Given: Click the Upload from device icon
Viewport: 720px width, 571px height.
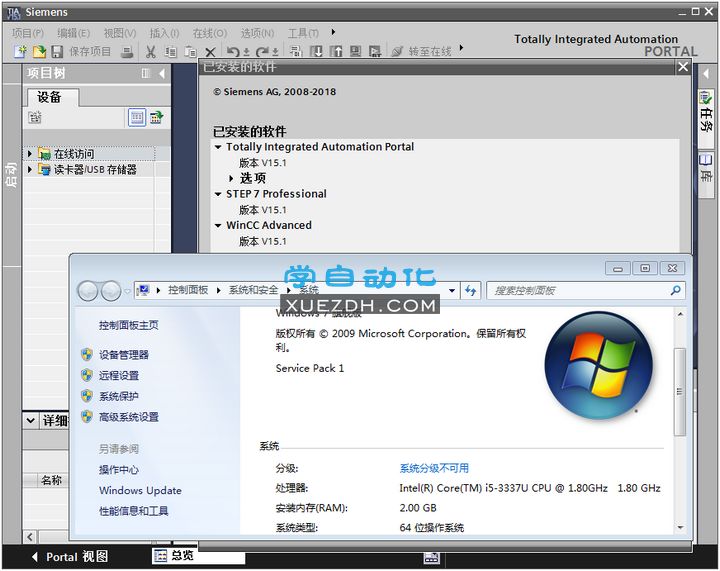Looking at the screenshot, I should 336,51.
